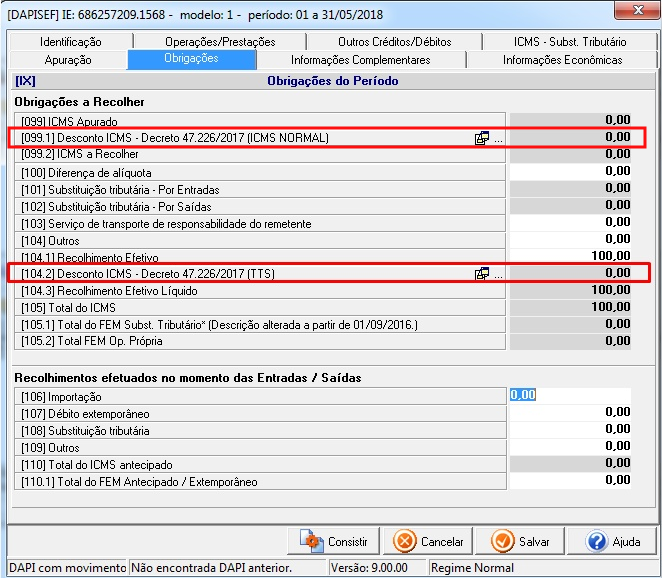Select the Obrigações tab

pyautogui.click(x=190, y=59)
